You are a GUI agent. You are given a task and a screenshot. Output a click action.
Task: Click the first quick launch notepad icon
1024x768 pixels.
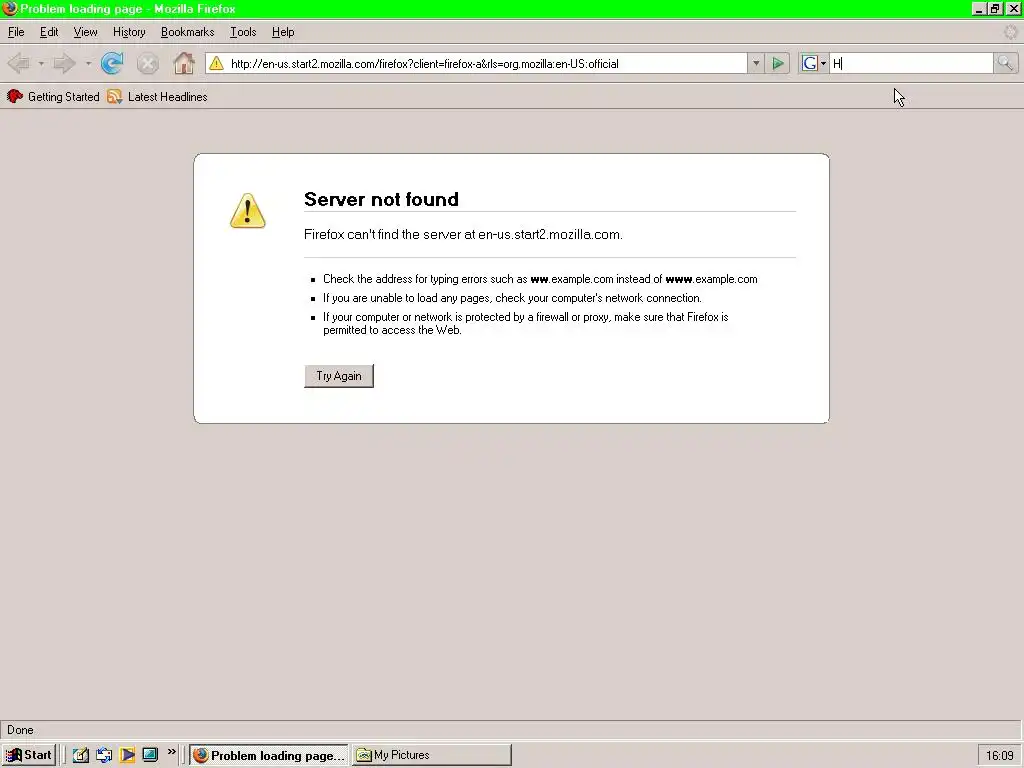[x=80, y=755]
